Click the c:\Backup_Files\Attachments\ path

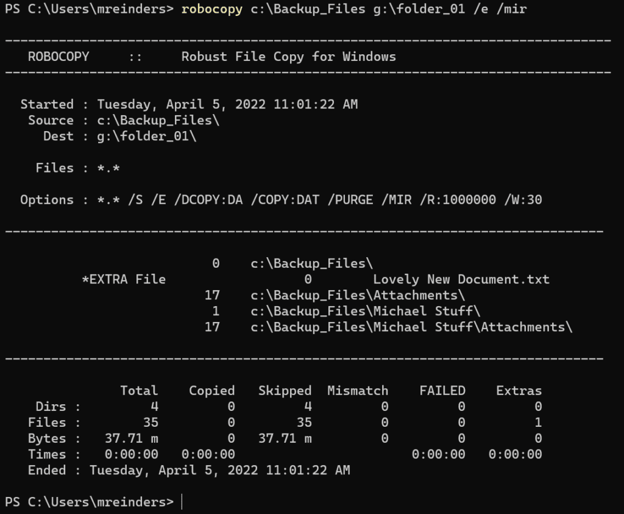pyautogui.click(x=358, y=295)
